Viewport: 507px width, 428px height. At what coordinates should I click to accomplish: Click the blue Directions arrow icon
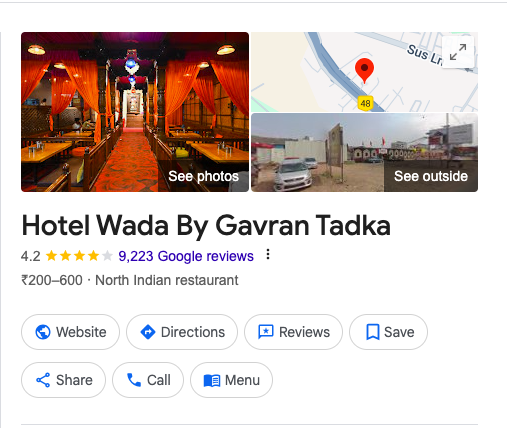[x=148, y=332]
